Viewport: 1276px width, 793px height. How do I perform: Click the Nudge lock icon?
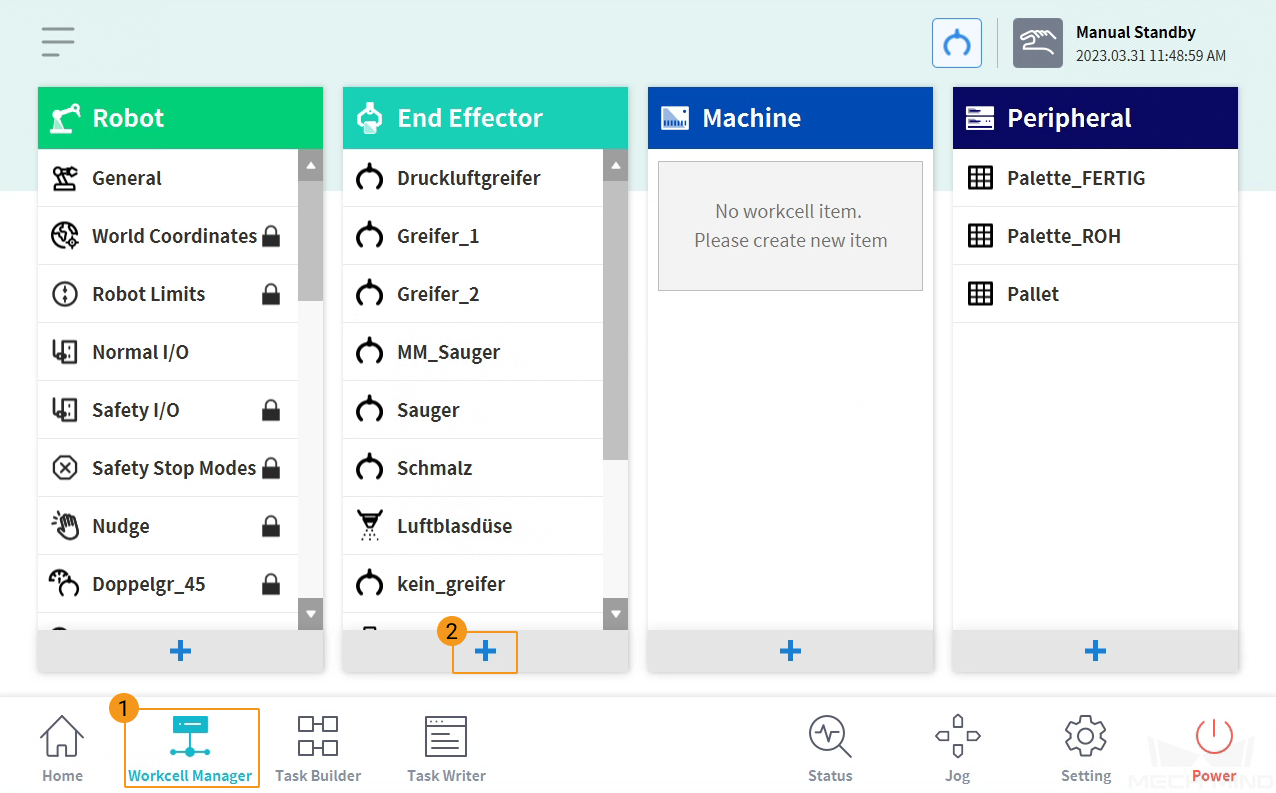pyautogui.click(x=271, y=526)
